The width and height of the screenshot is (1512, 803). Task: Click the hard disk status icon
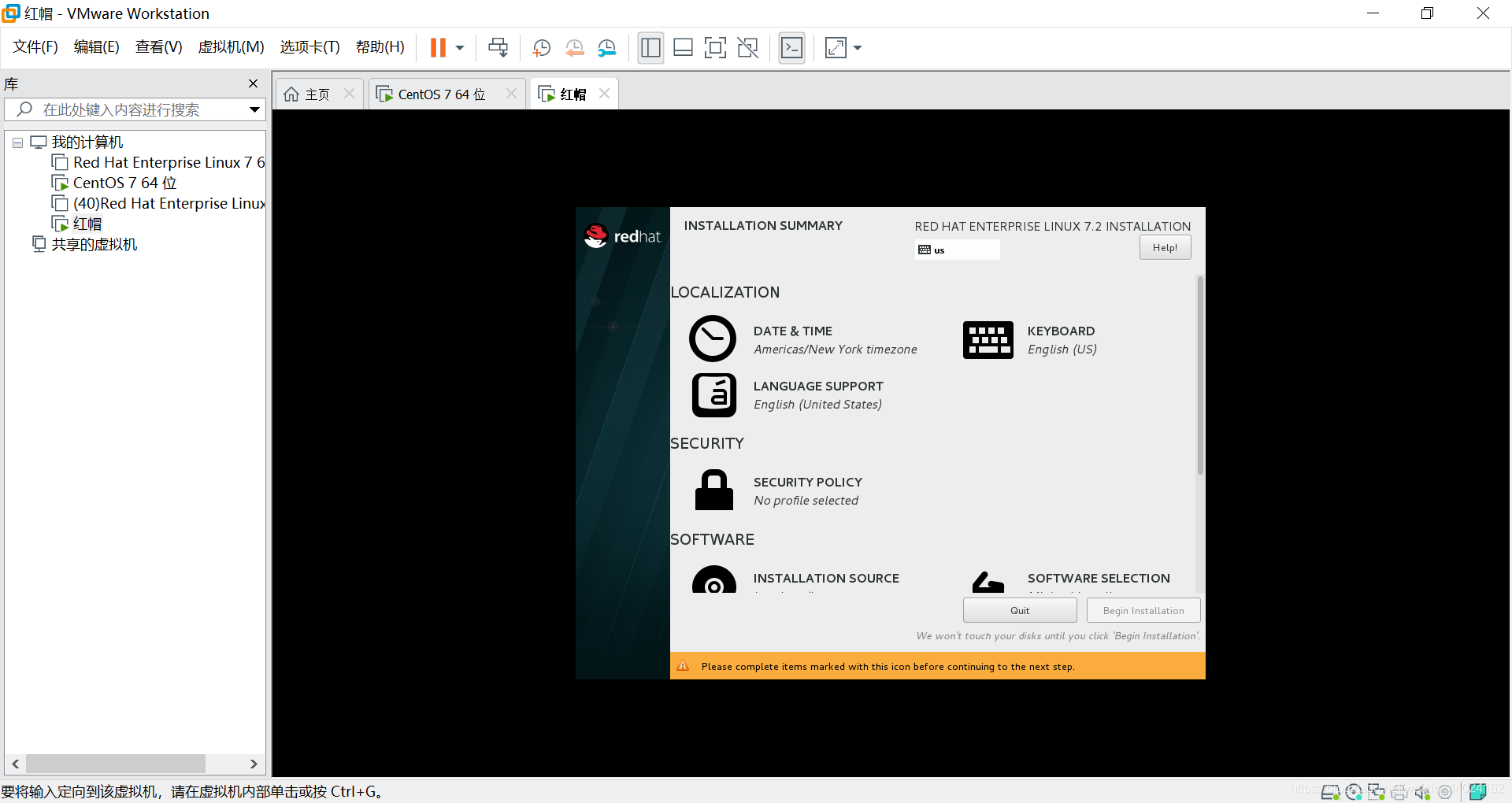pos(1331,792)
